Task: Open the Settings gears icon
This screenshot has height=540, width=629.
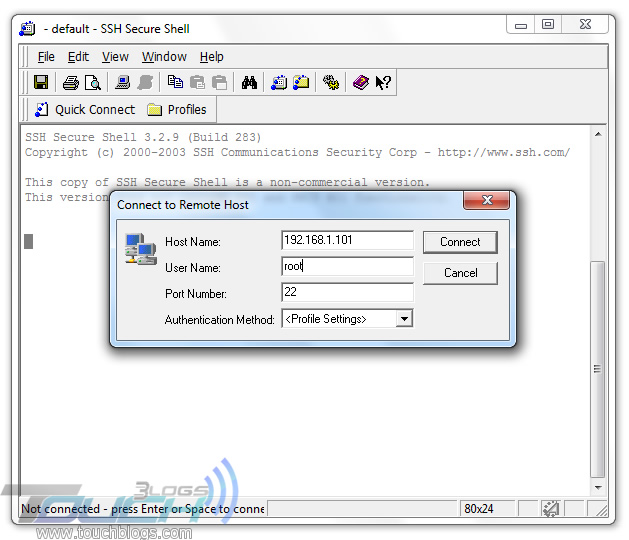Action: (x=331, y=83)
